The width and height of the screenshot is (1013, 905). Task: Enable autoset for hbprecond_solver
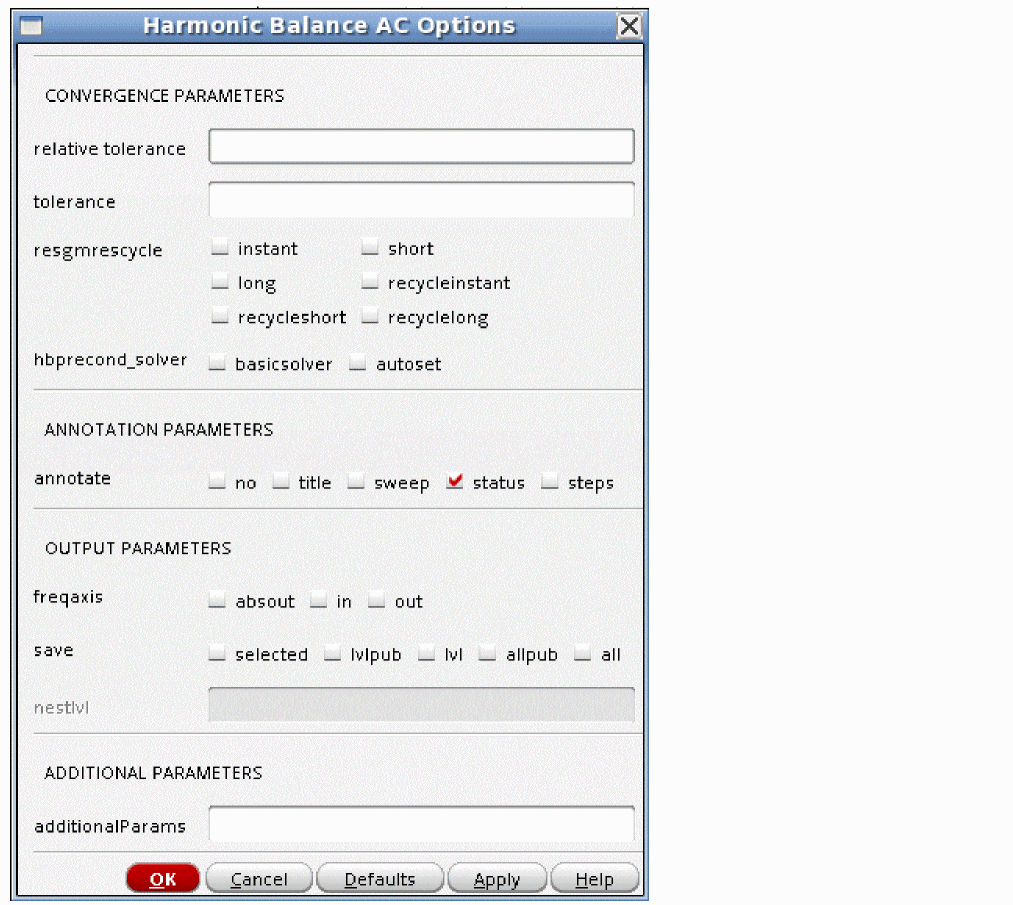pyautogui.click(x=357, y=363)
